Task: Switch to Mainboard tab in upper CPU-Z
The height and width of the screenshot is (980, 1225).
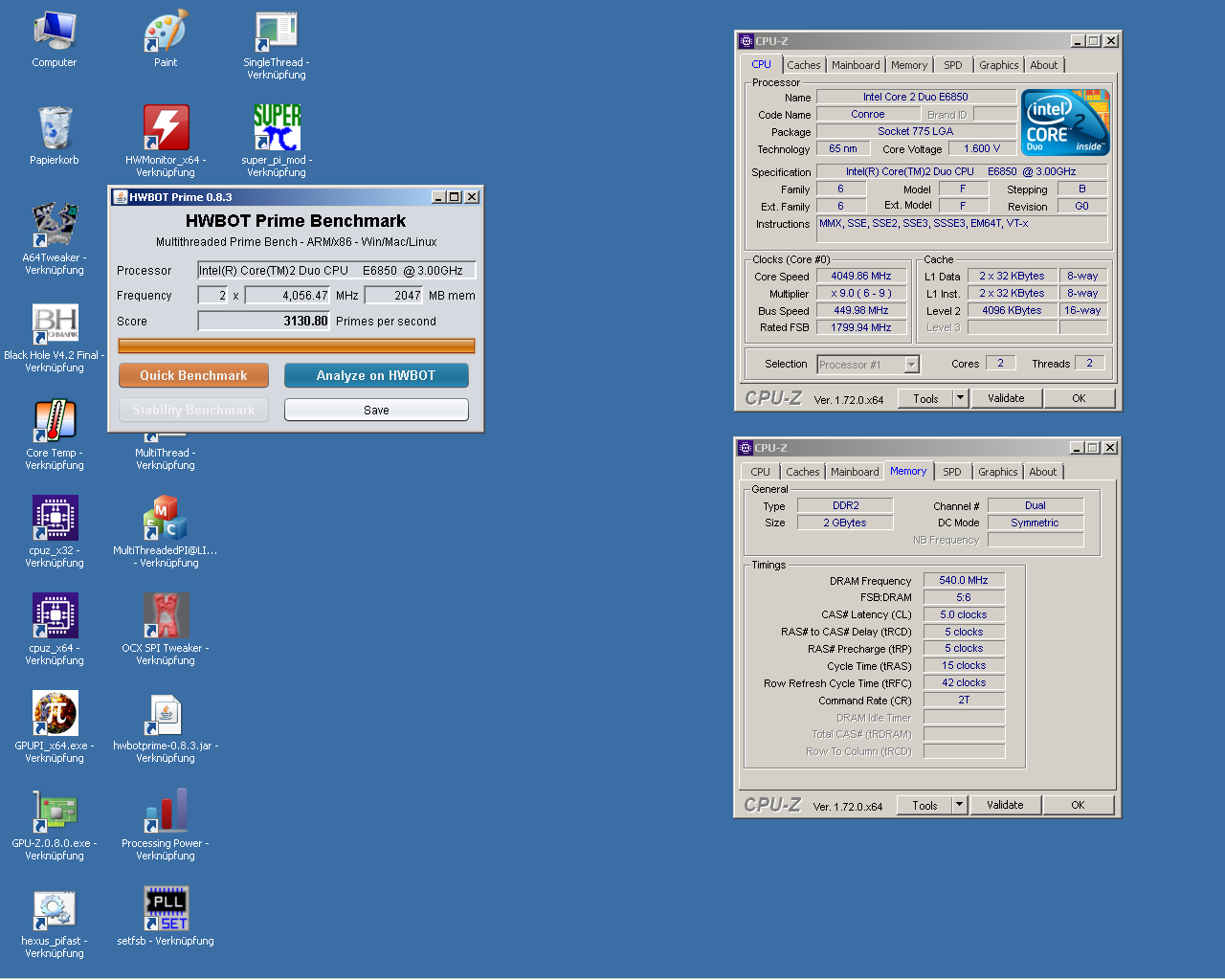Action: click(x=856, y=65)
